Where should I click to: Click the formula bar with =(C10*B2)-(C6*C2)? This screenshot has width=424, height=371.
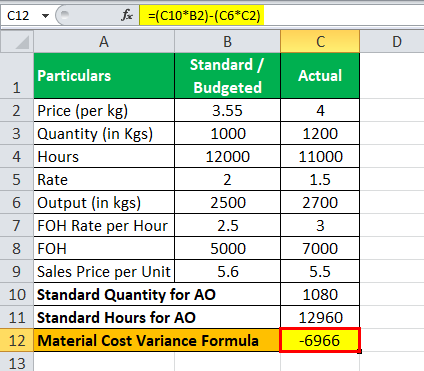click(282, 16)
